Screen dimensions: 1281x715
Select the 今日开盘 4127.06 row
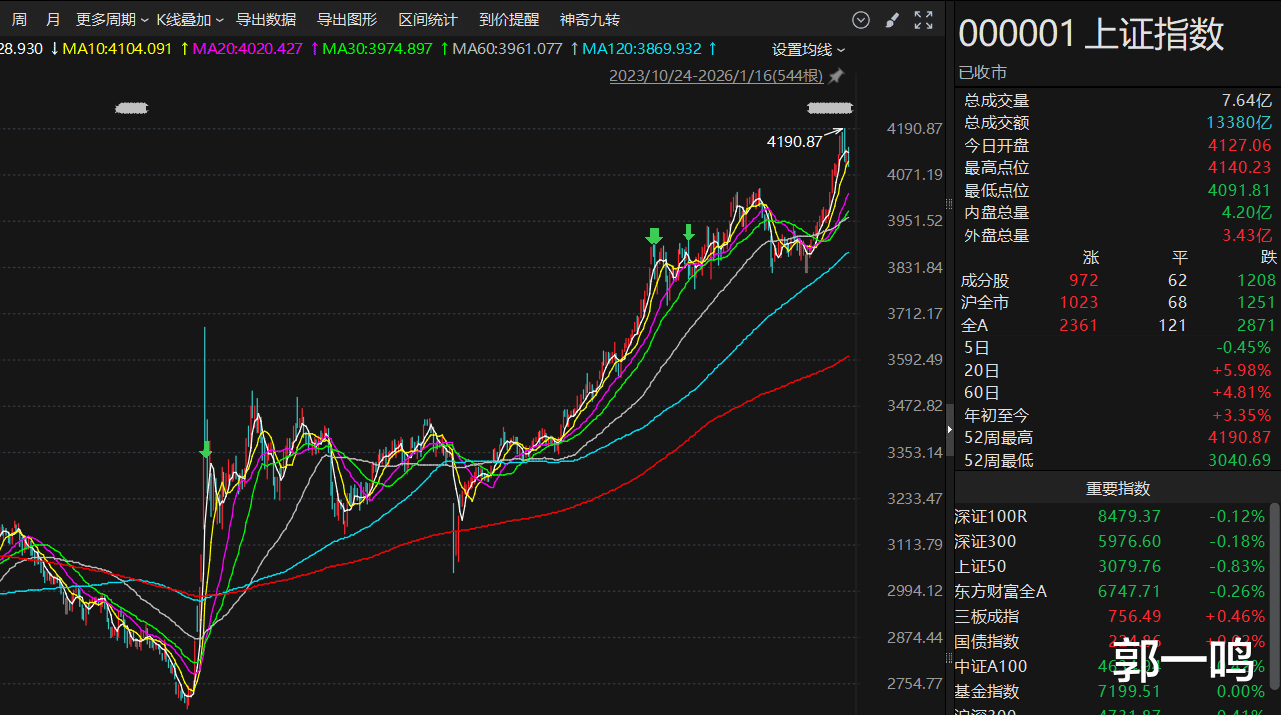(1117, 146)
